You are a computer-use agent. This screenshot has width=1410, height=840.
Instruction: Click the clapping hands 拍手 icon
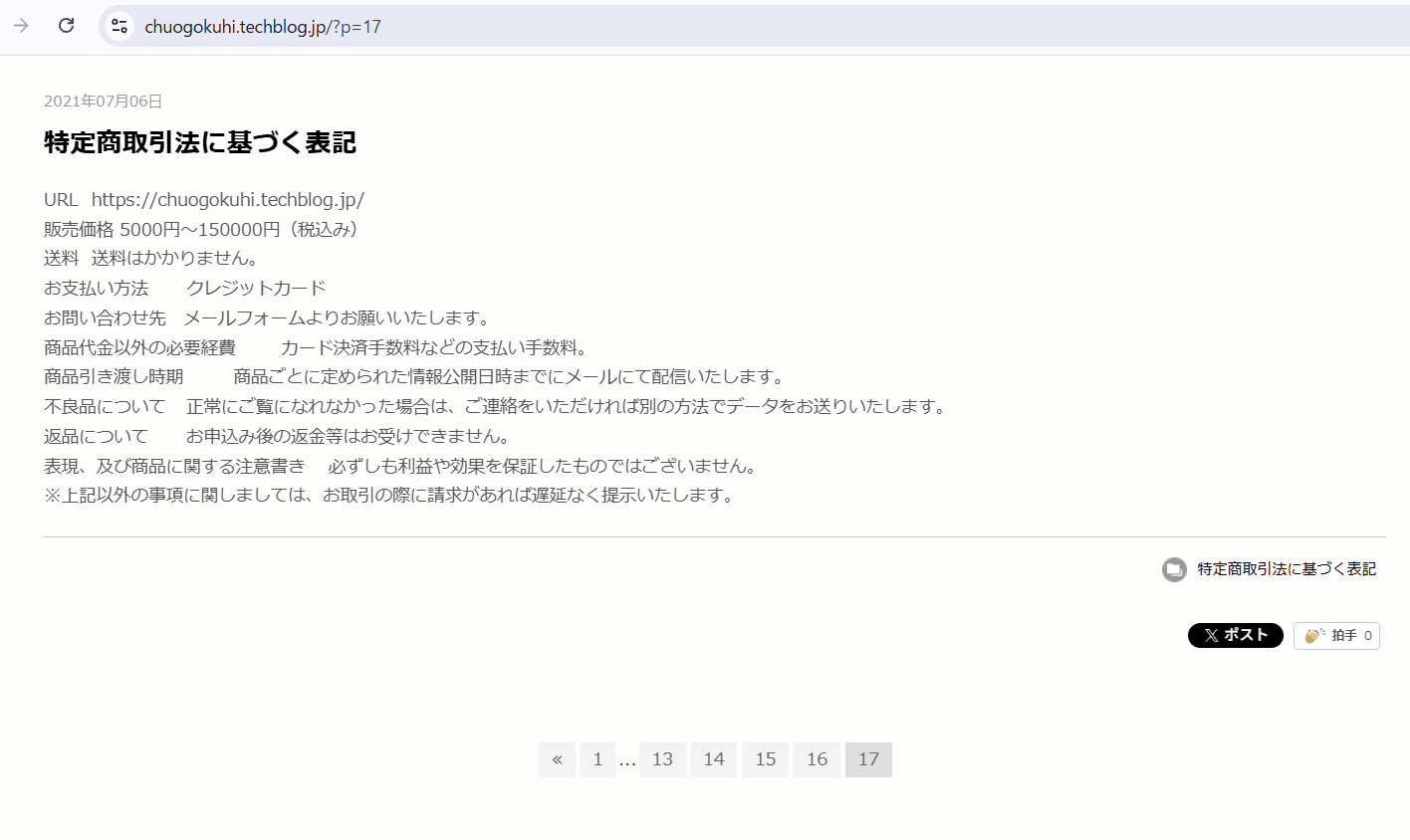coord(1314,635)
